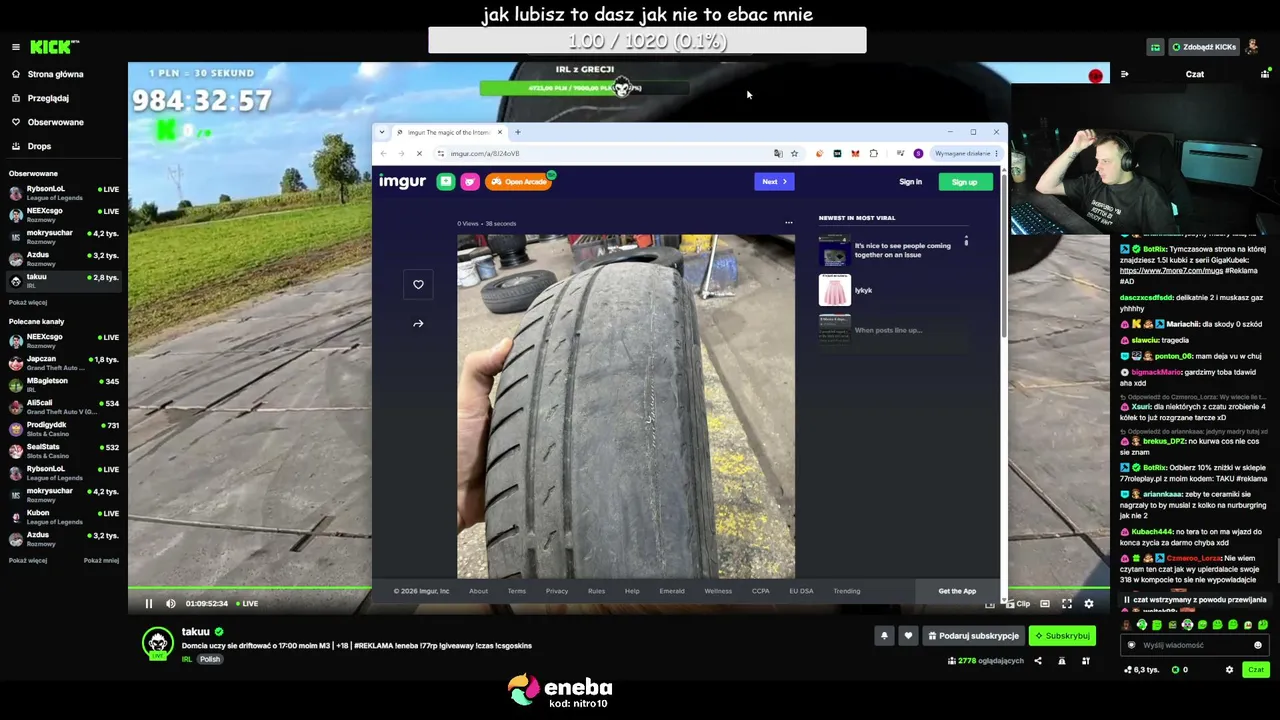Stop page loading in Chrome toolbar
Screen dimensions: 1280x720
coord(419,153)
